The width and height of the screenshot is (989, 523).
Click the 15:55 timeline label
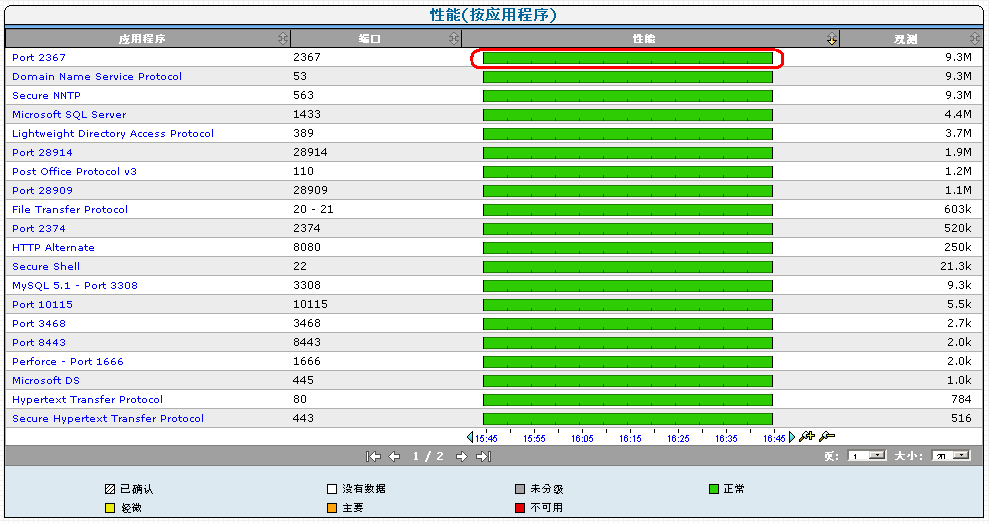click(534, 438)
